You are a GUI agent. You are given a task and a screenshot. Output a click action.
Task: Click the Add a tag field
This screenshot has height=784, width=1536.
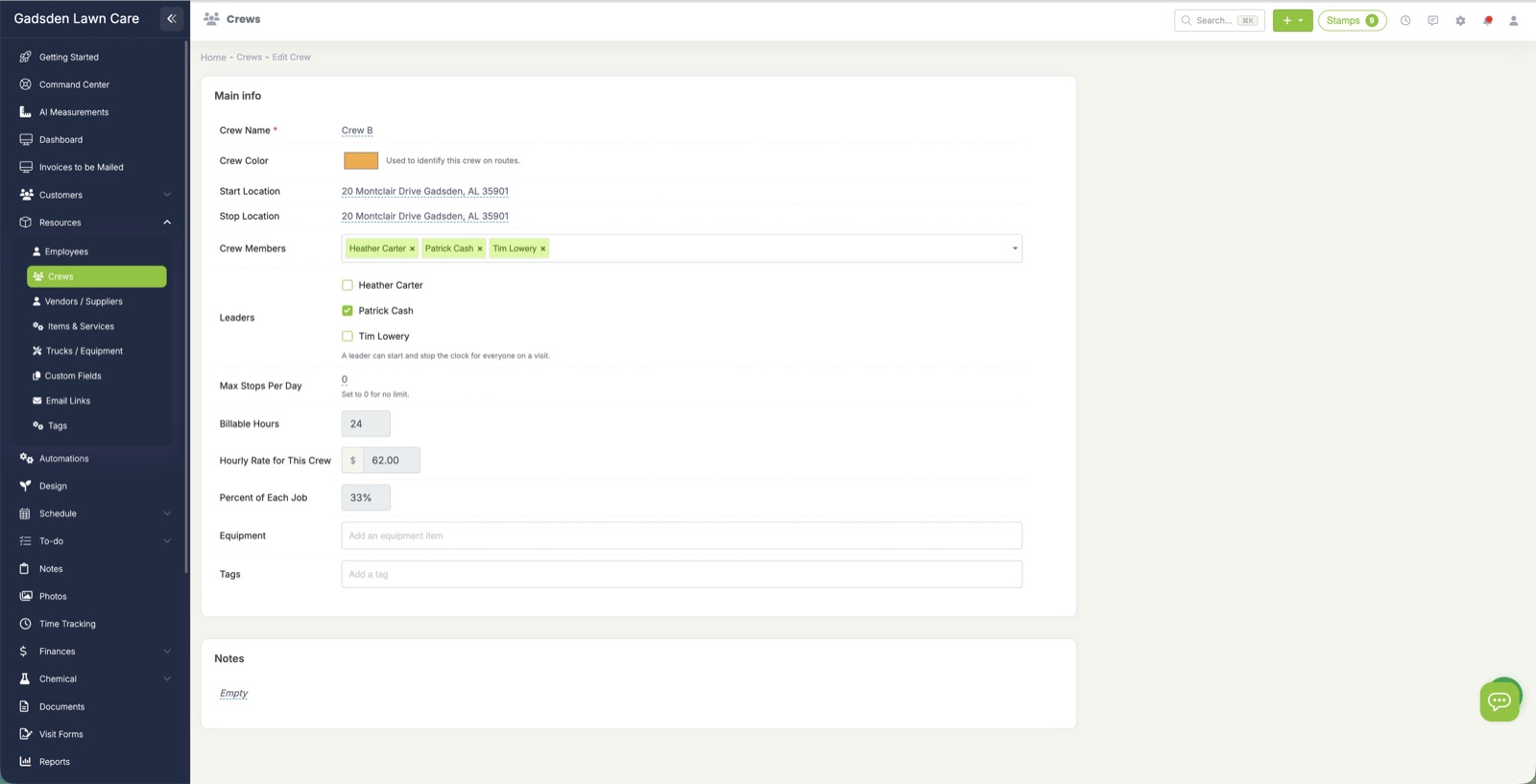[682, 574]
